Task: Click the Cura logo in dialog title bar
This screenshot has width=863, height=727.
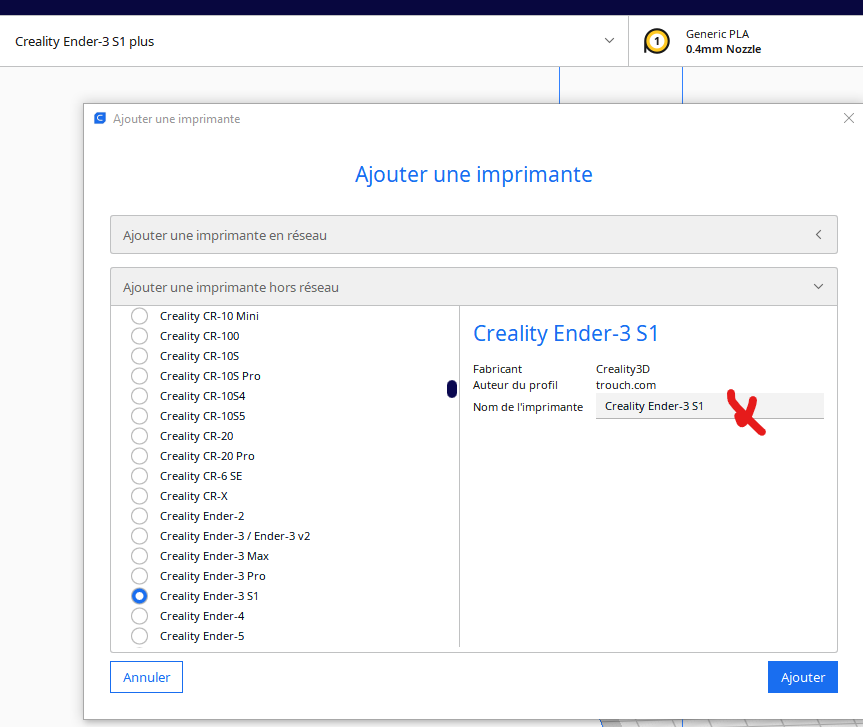Action: (100, 118)
